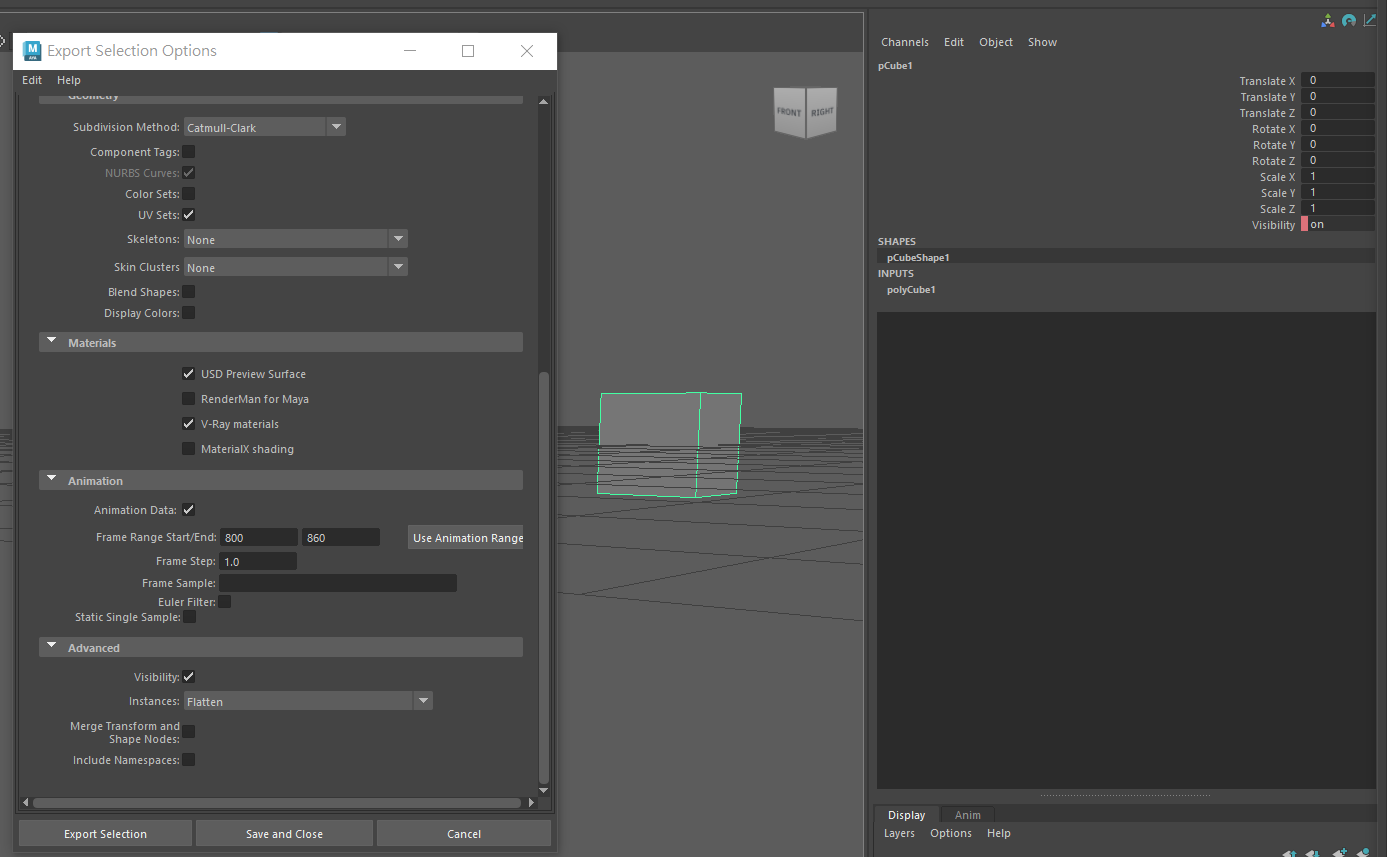Click the translate manipulator icon above Channel Box
Viewport: 1387px width, 857px height.
[1328, 20]
